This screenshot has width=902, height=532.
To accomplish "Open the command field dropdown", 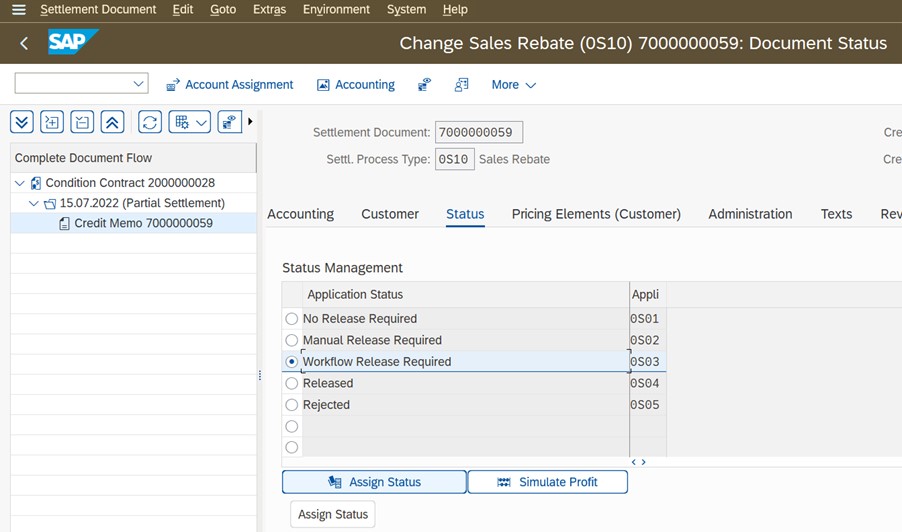I will [x=138, y=83].
